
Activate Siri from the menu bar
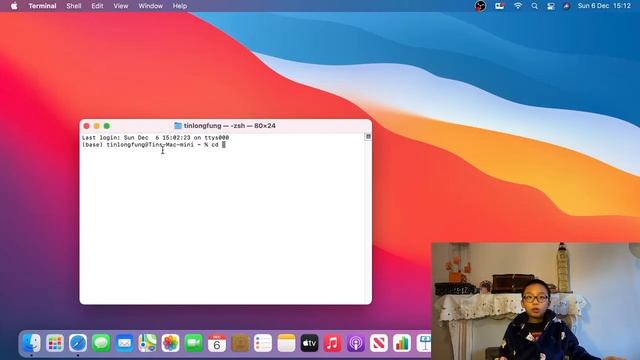566,6
